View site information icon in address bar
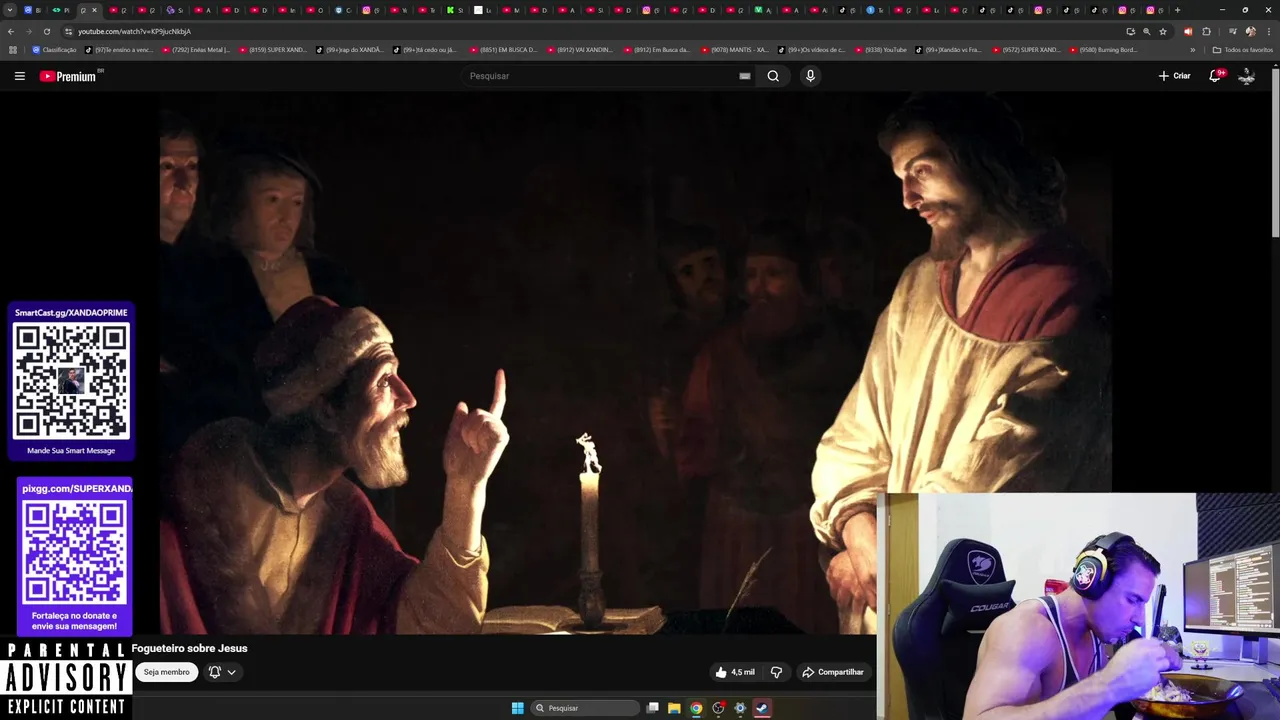 click(x=68, y=31)
